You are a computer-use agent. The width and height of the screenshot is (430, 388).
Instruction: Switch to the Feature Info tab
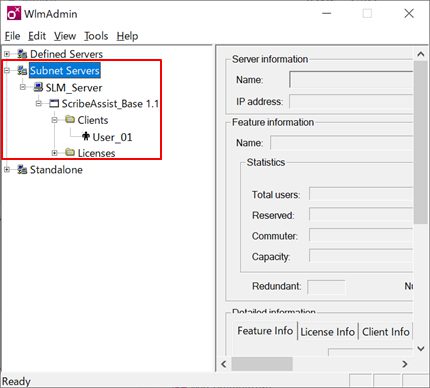point(265,331)
